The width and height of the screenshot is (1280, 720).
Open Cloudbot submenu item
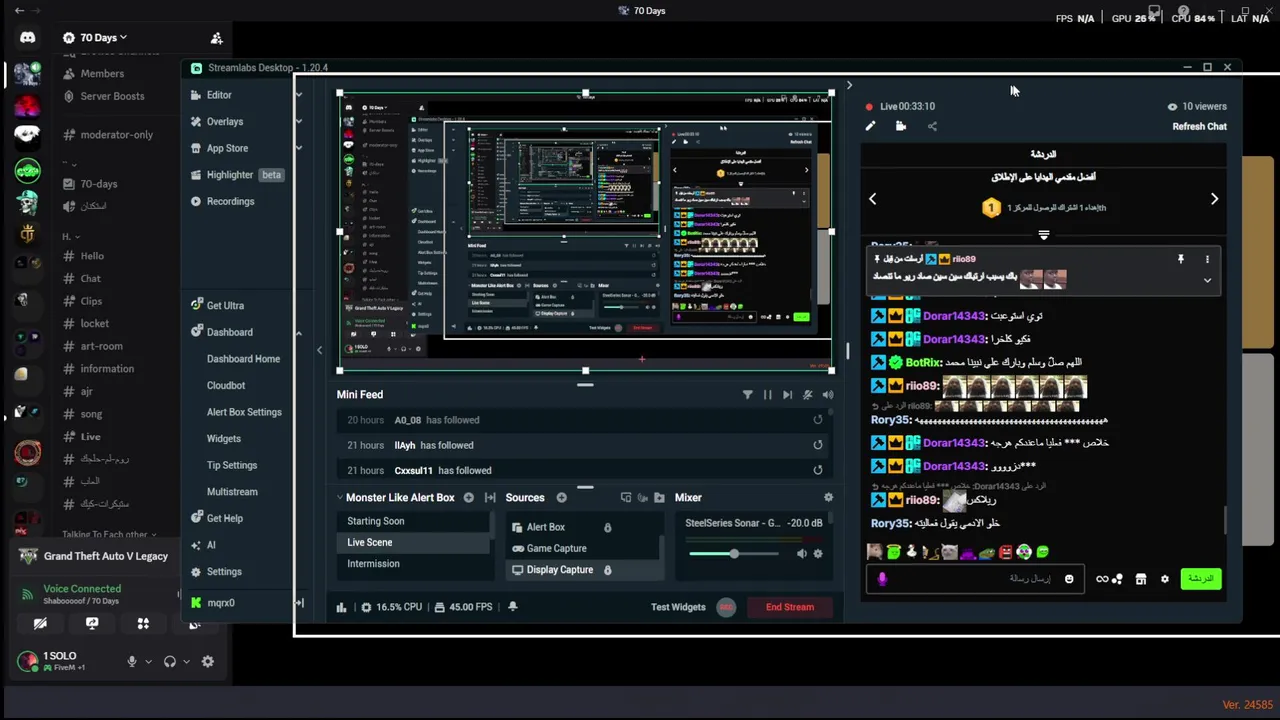(226, 385)
